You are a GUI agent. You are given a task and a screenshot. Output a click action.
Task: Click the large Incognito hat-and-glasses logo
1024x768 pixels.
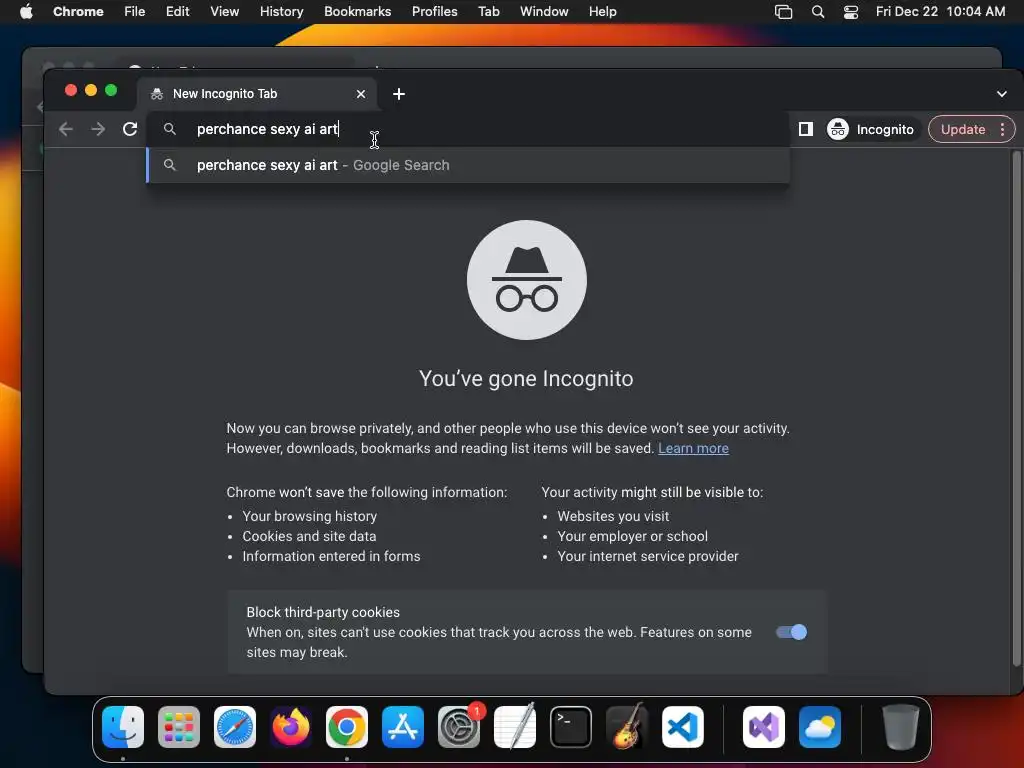[x=527, y=280]
